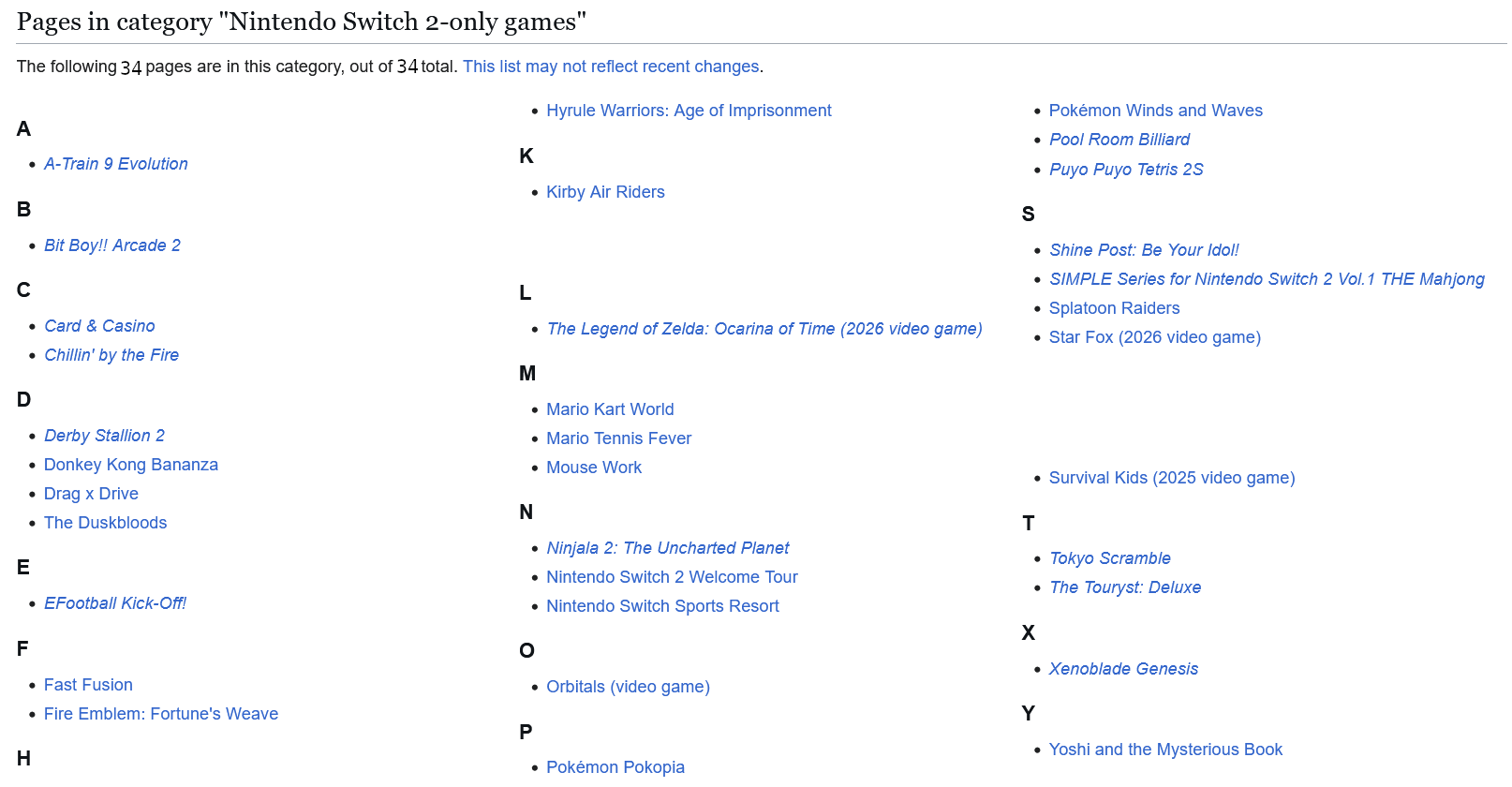Open Donkey Kong Bananza link
The height and width of the screenshot is (787, 1512).
[131, 465]
